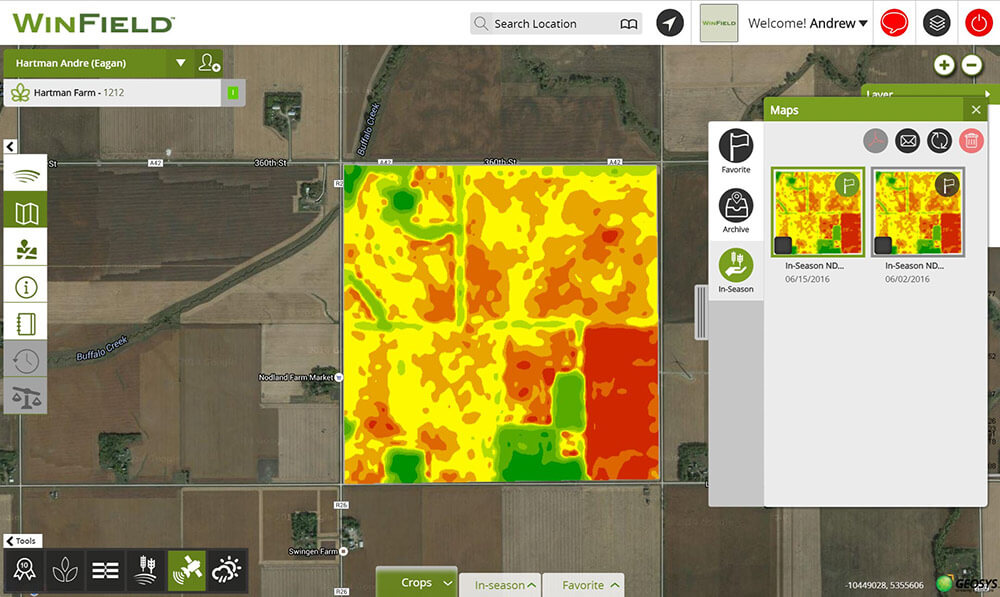Screen dimensions: 1000x597
Task: Open the Favorite tab at bottom
Action: (591, 585)
